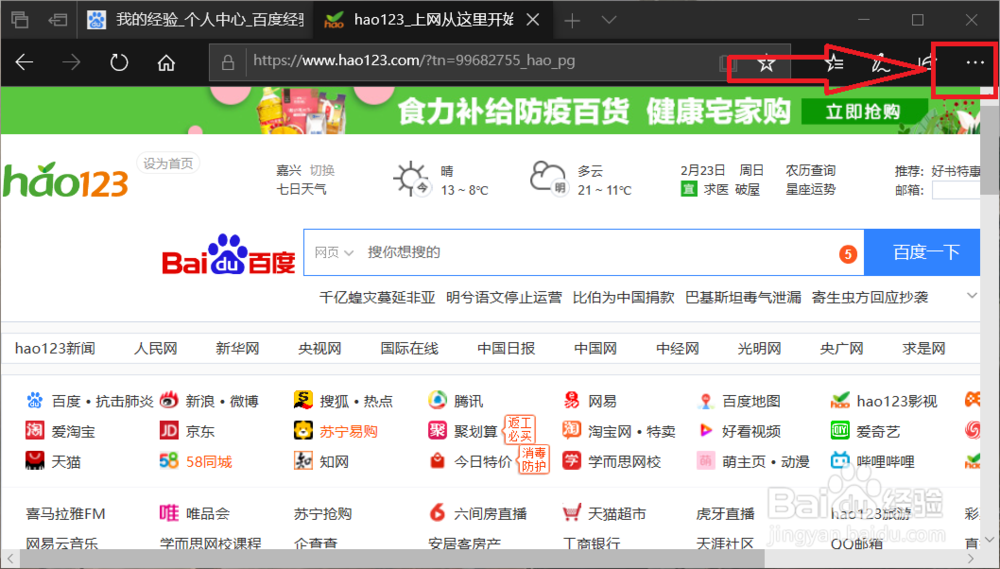
Task: Click the orange 5 notification badge
Action: [x=848, y=255]
